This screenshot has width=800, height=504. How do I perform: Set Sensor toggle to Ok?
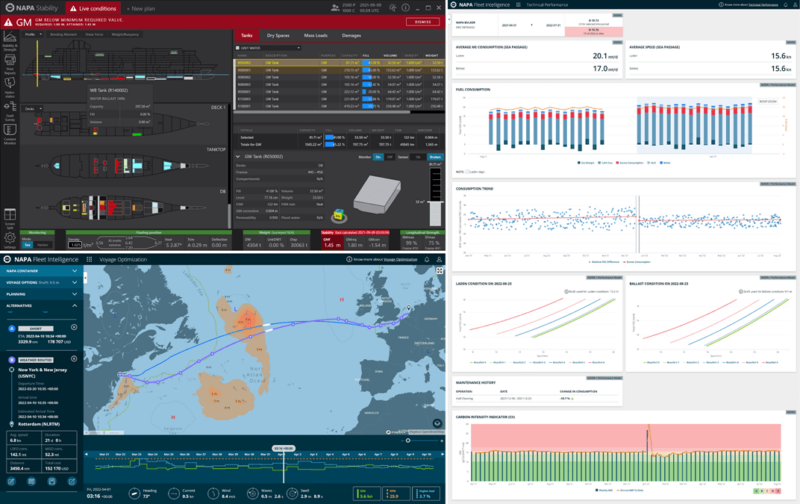(417, 157)
